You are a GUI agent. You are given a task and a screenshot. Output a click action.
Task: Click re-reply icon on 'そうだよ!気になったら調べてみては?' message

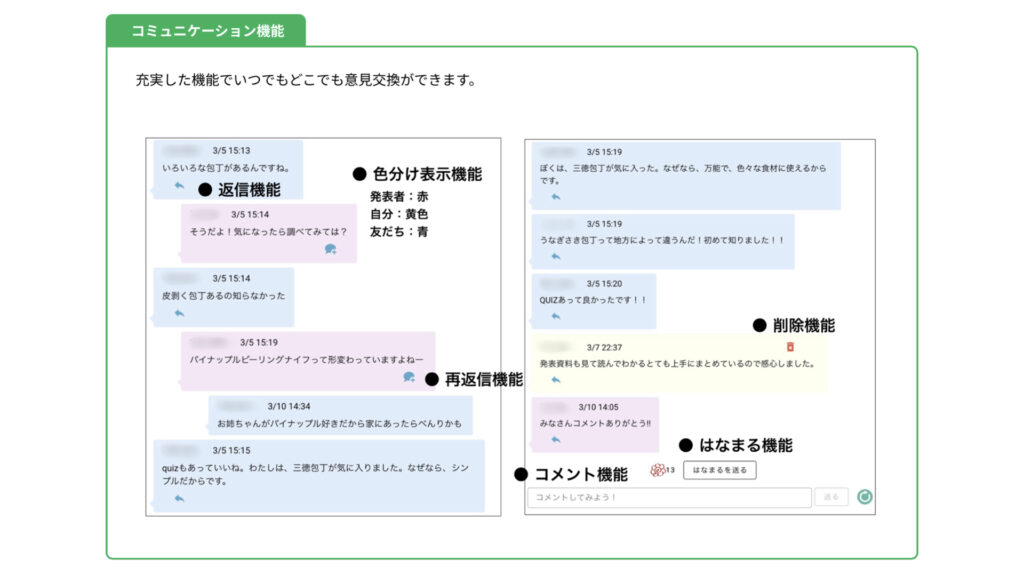[330, 250]
